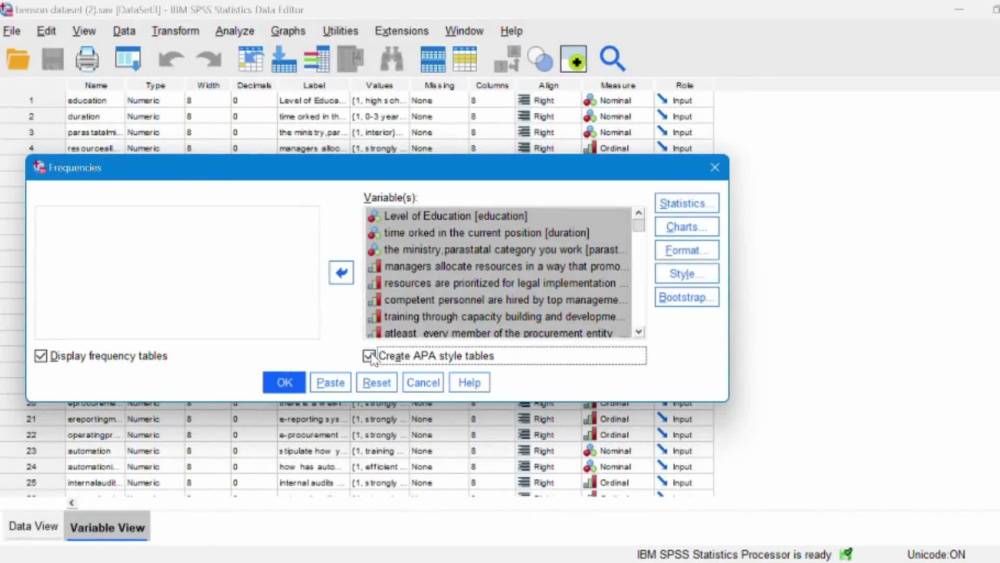Open the Extensions menu
The image size is (1000, 563).
401,31
